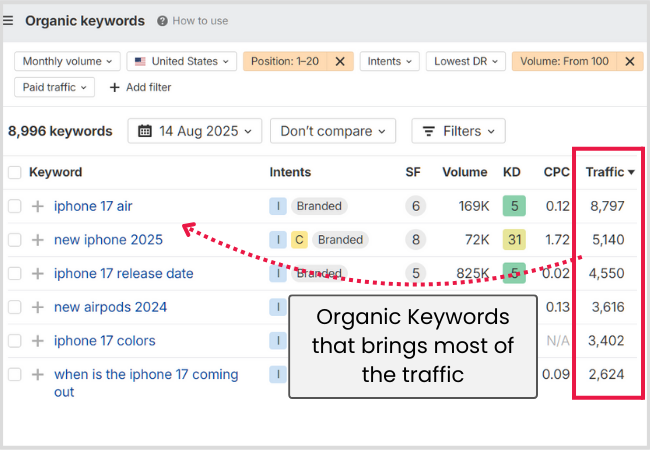Image resolution: width=650 pixels, height=450 pixels.
Task: Open the iphone 17 air keyword link
Action: coord(93,206)
